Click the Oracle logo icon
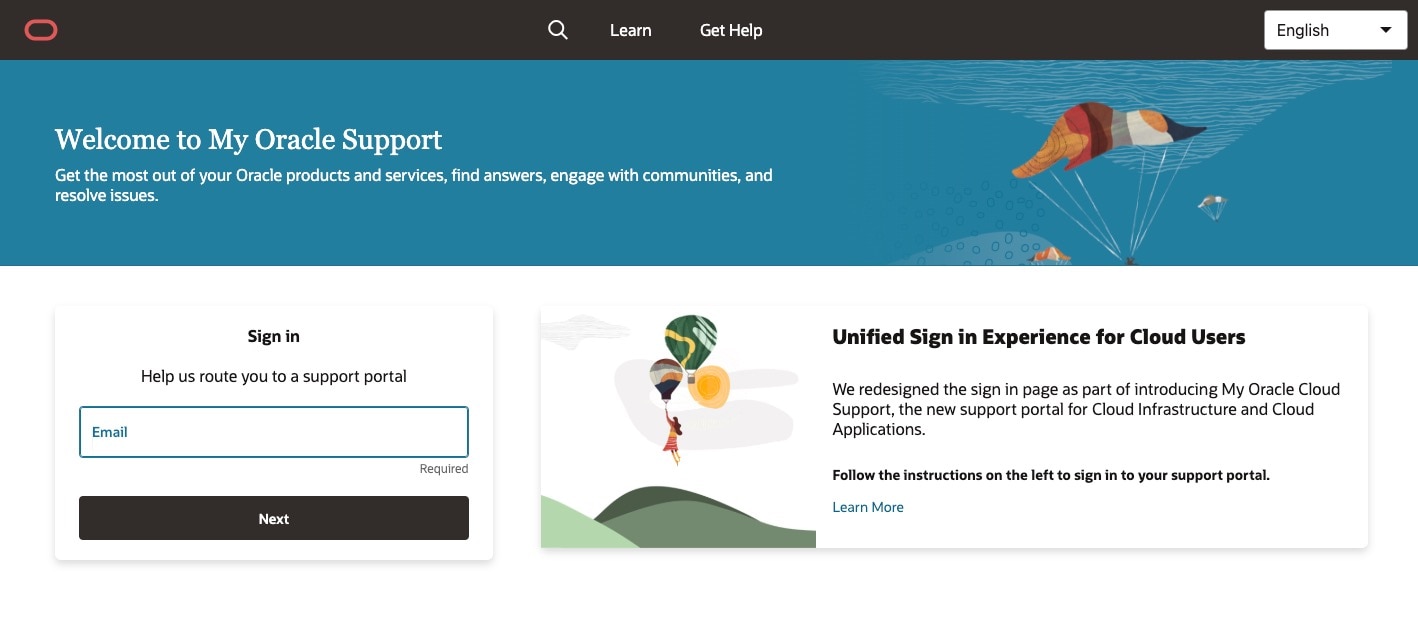The image size is (1418, 632). [x=41, y=30]
